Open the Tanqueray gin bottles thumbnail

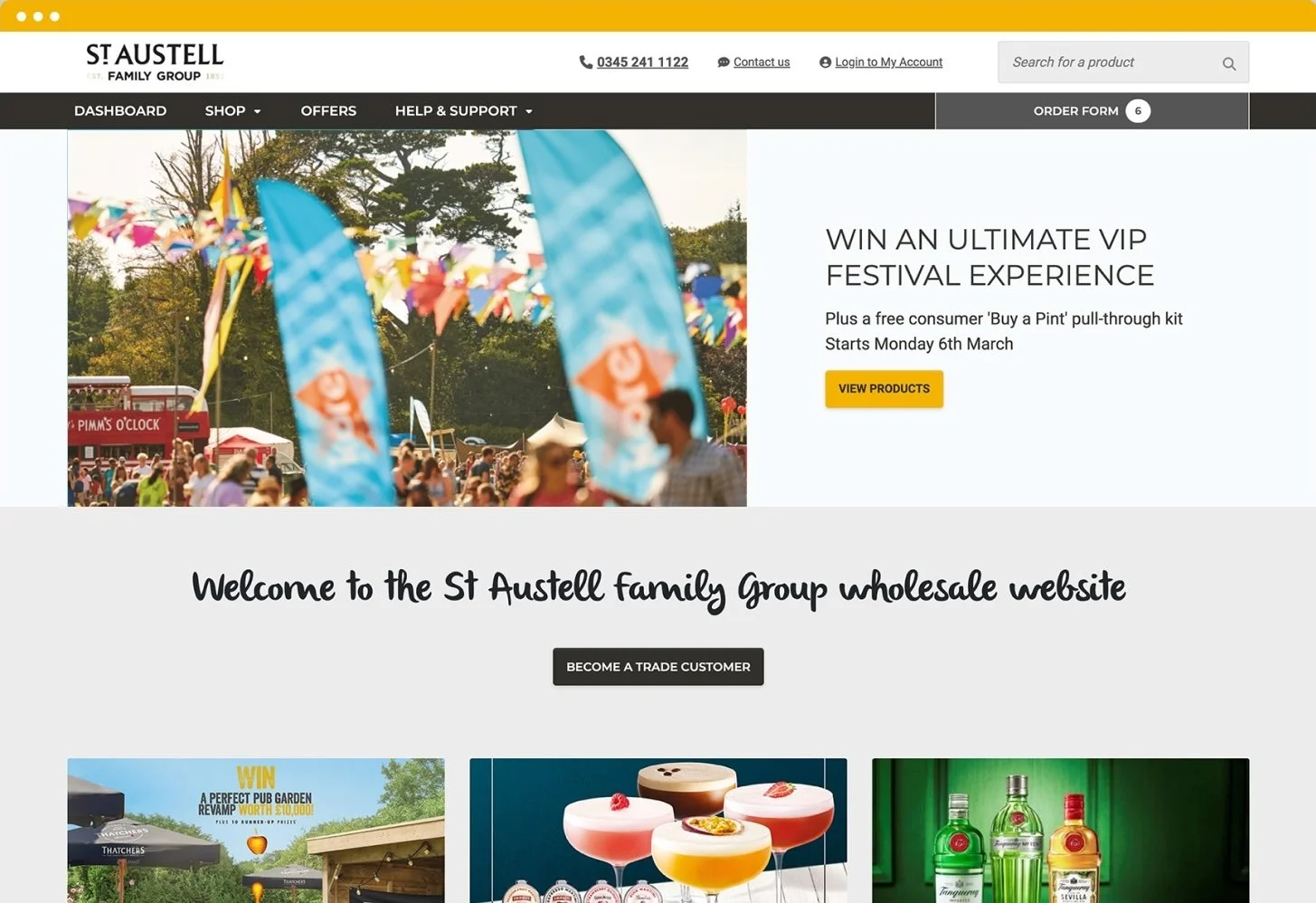(x=1060, y=831)
